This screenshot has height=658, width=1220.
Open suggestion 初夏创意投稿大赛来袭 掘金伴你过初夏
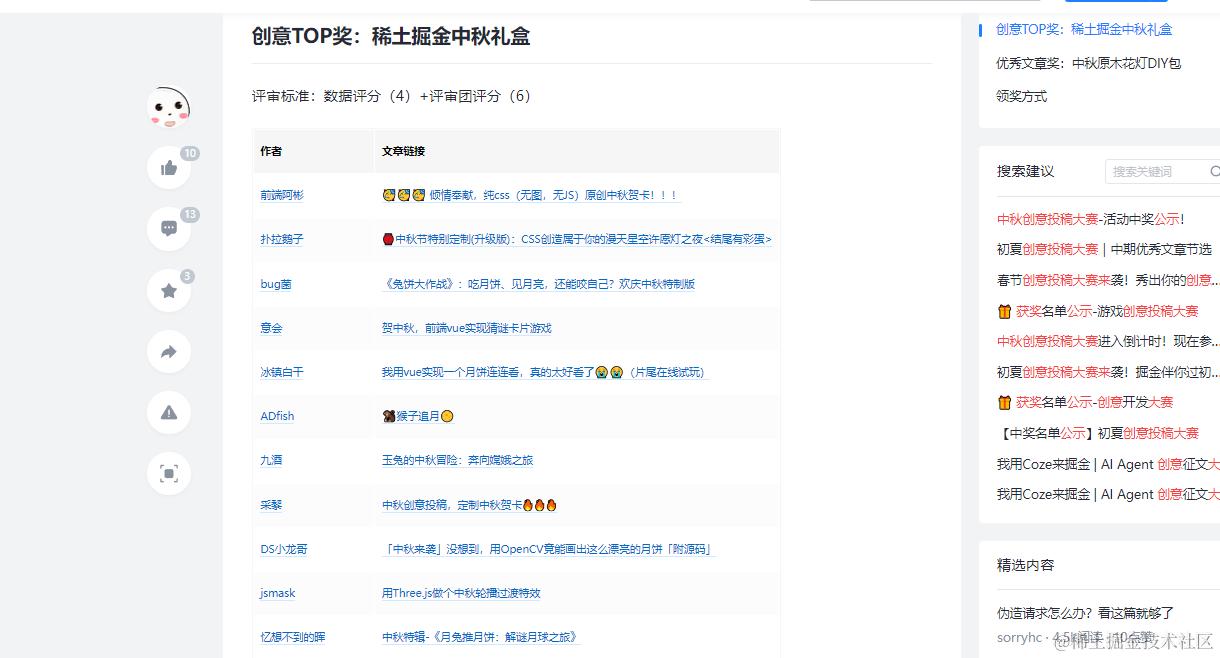tap(1108, 372)
